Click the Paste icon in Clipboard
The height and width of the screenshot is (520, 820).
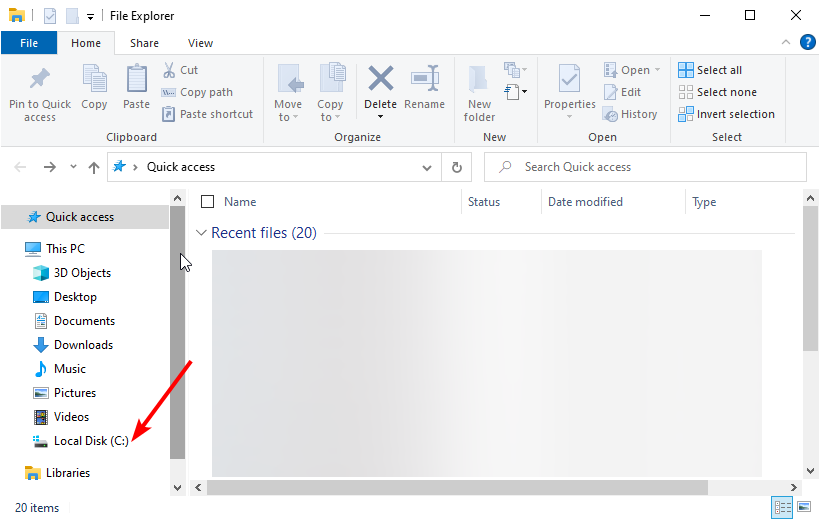(x=137, y=79)
